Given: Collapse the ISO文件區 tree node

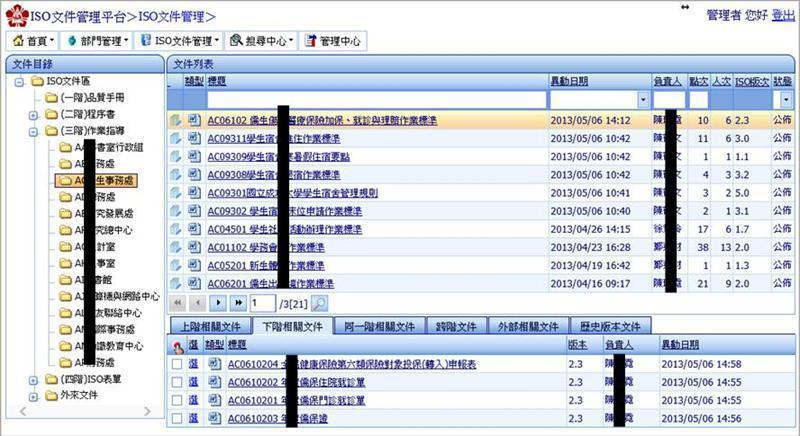Looking at the screenshot, I should [19, 82].
